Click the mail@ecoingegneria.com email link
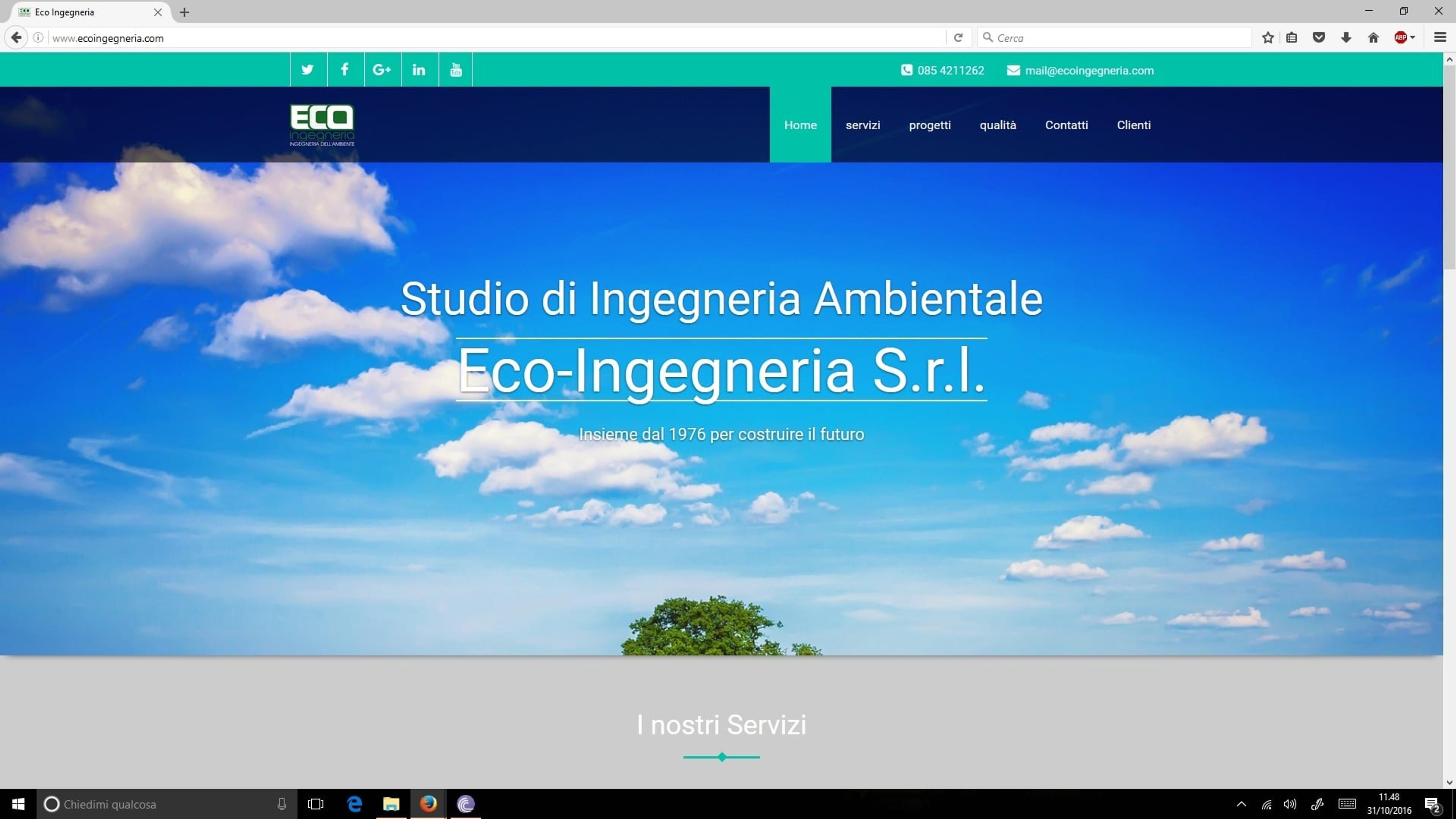The height and width of the screenshot is (819, 1456). (x=1089, y=71)
